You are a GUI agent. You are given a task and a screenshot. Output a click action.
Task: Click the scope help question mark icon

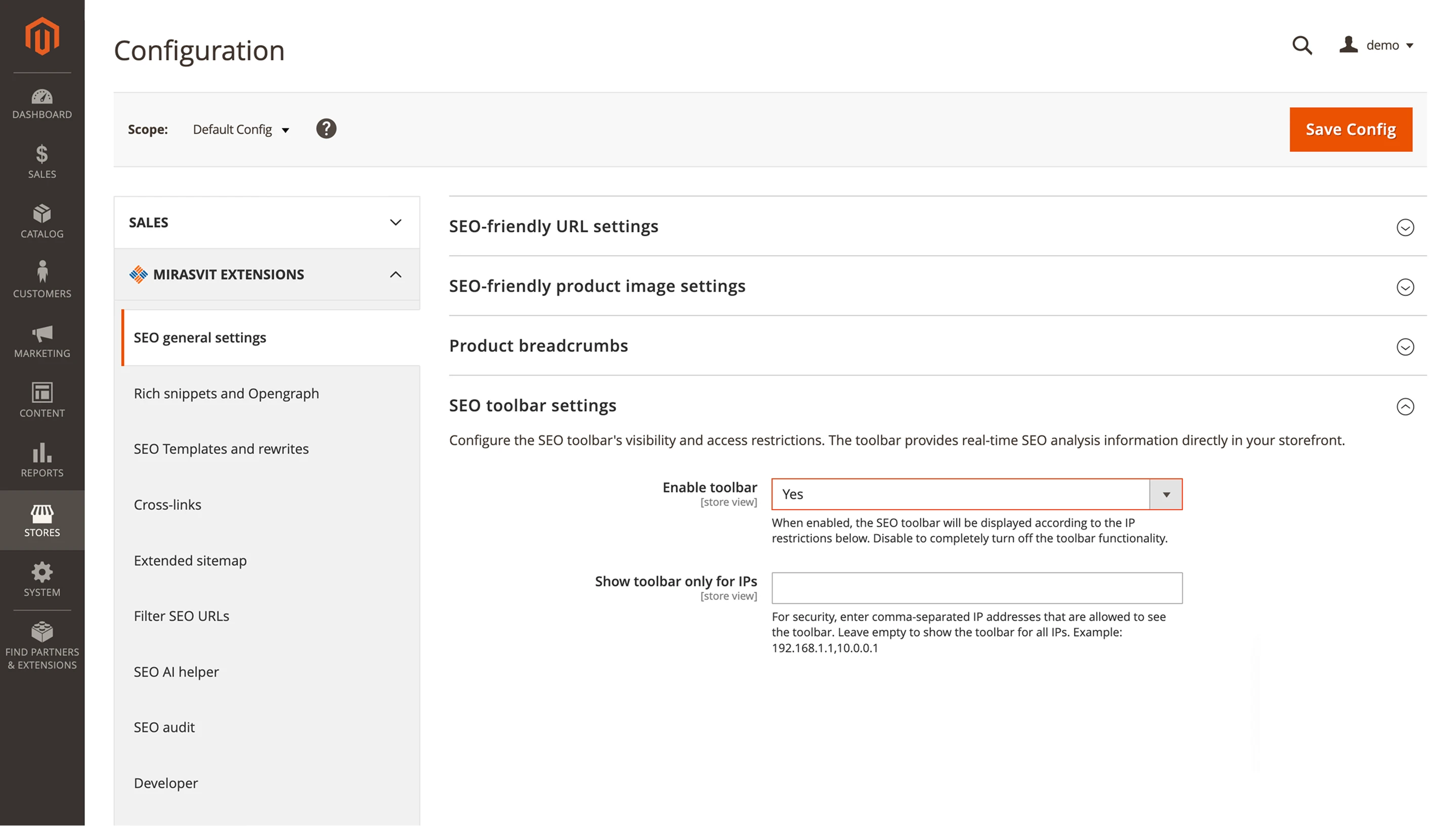[x=326, y=129]
